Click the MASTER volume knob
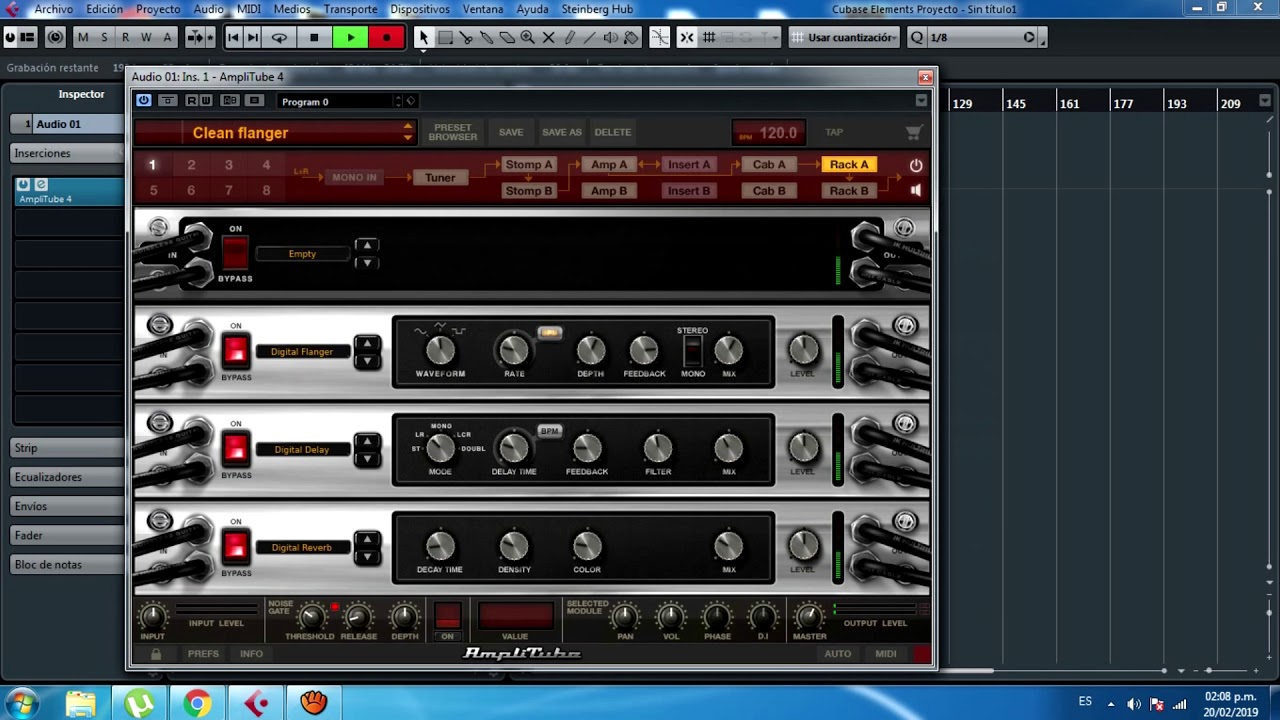 click(809, 616)
